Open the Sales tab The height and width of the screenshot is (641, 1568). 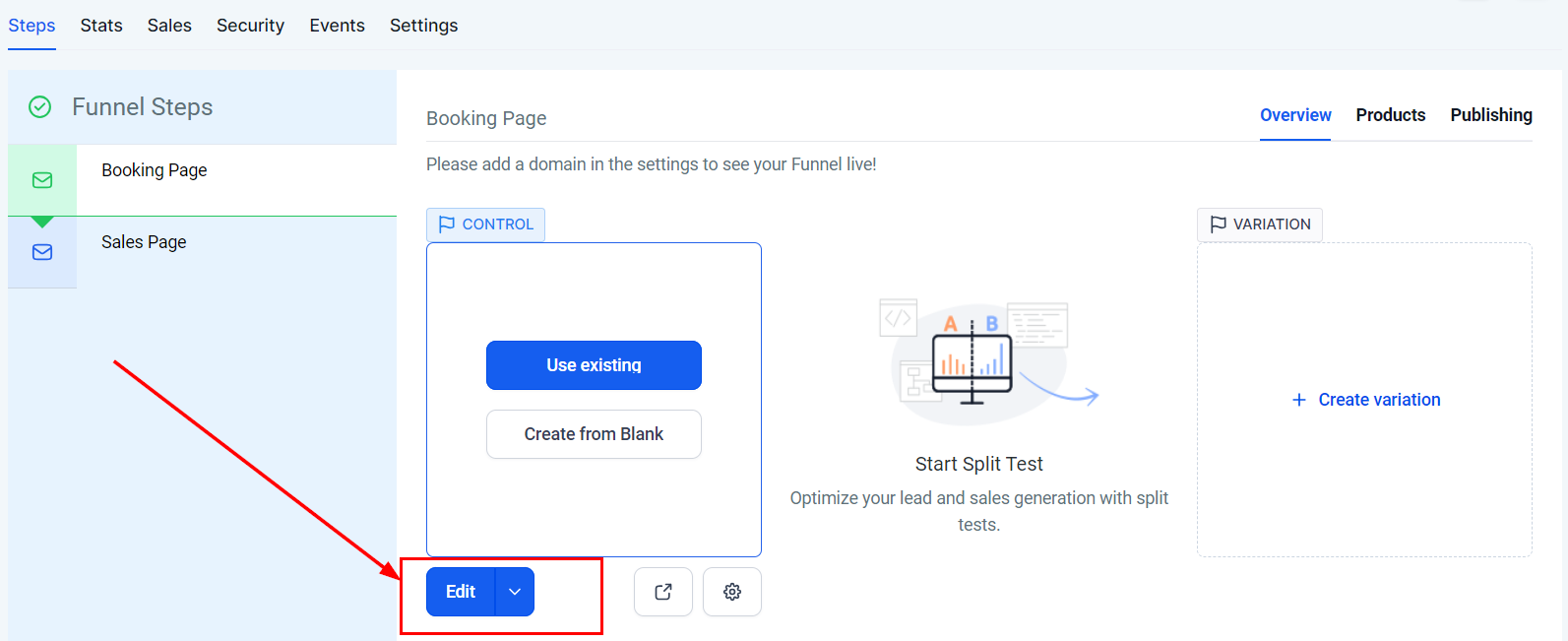coord(169,26)
